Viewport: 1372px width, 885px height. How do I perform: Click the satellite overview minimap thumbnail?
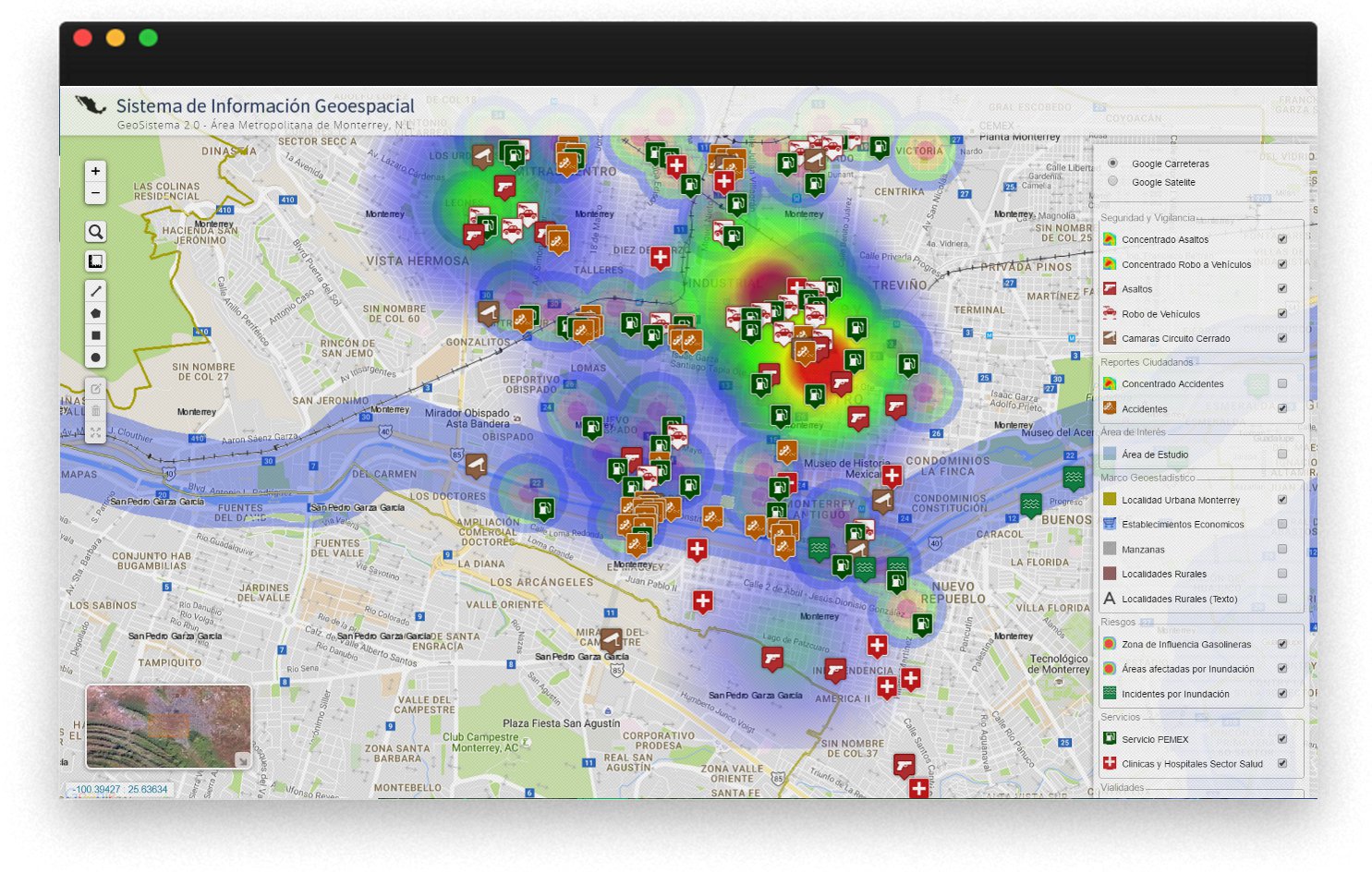168,726
